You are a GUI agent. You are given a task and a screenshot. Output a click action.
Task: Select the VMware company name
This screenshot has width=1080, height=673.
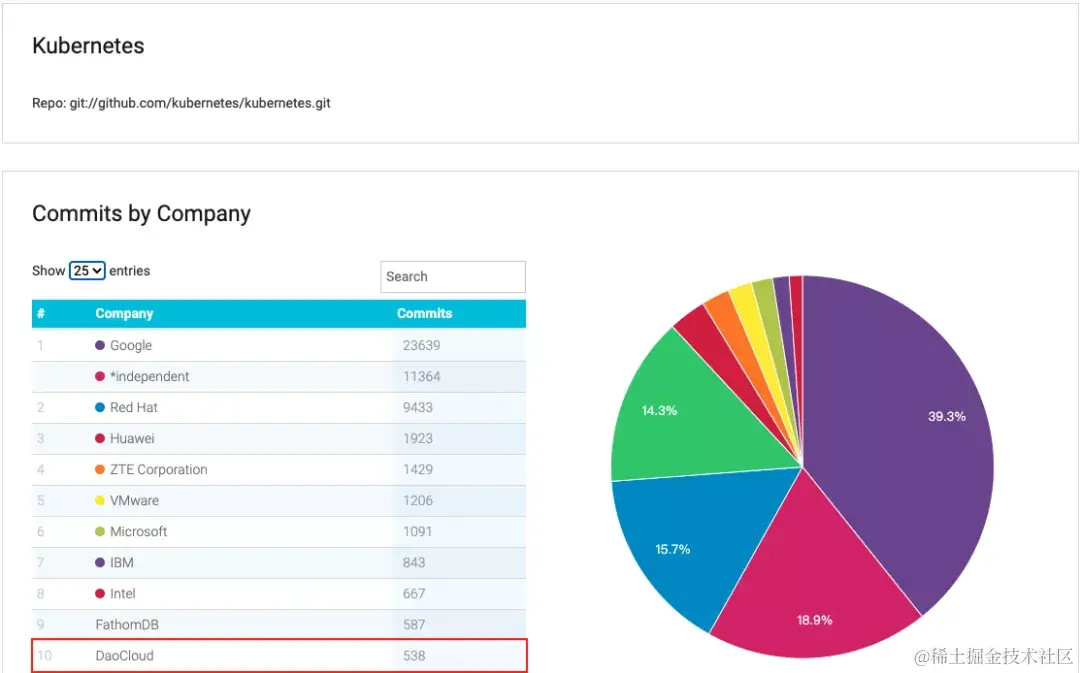point(134,500)
